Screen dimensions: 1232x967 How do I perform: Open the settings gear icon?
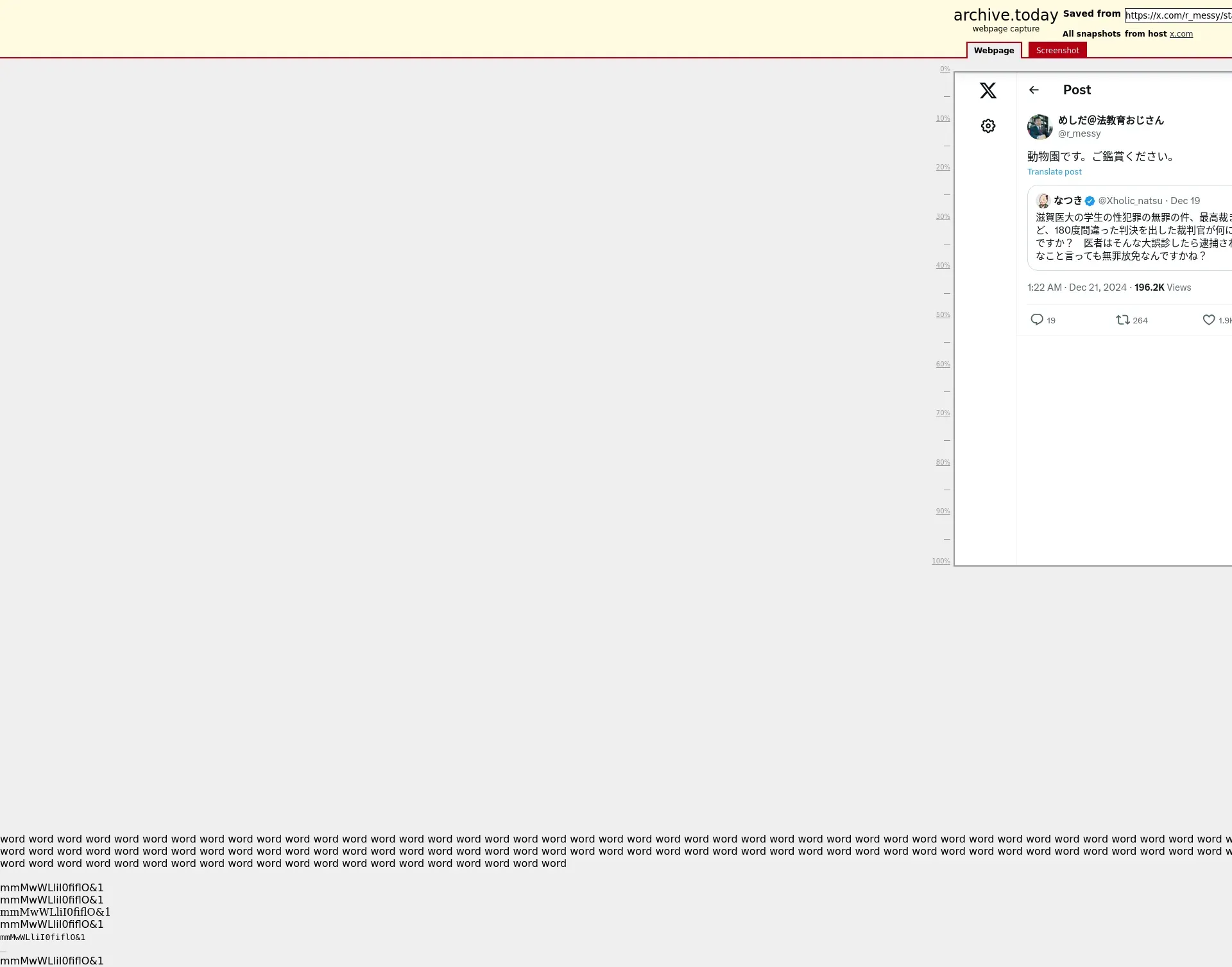point(988,126)
